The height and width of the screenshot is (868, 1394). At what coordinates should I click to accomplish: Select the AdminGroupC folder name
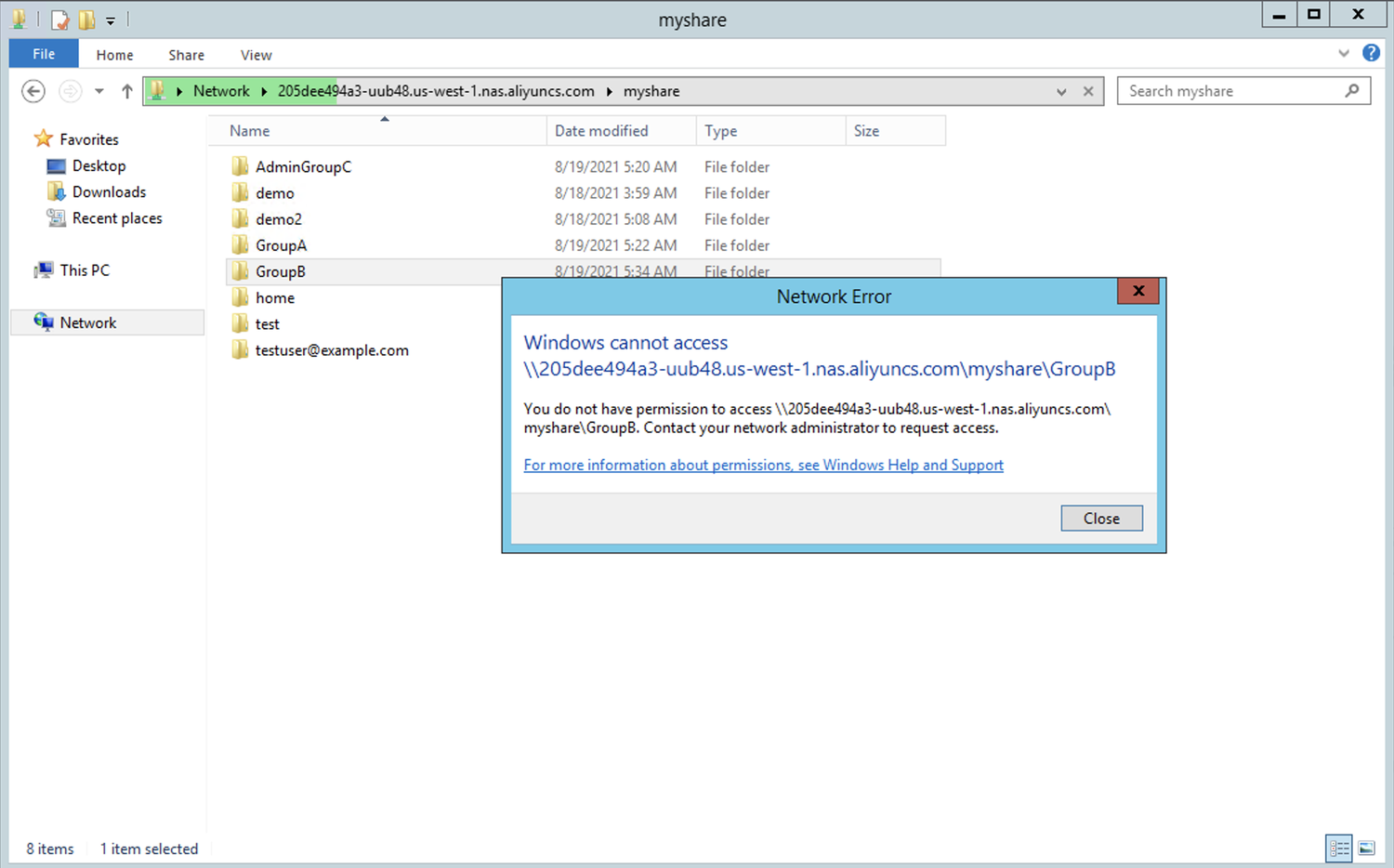click(303, 167)
